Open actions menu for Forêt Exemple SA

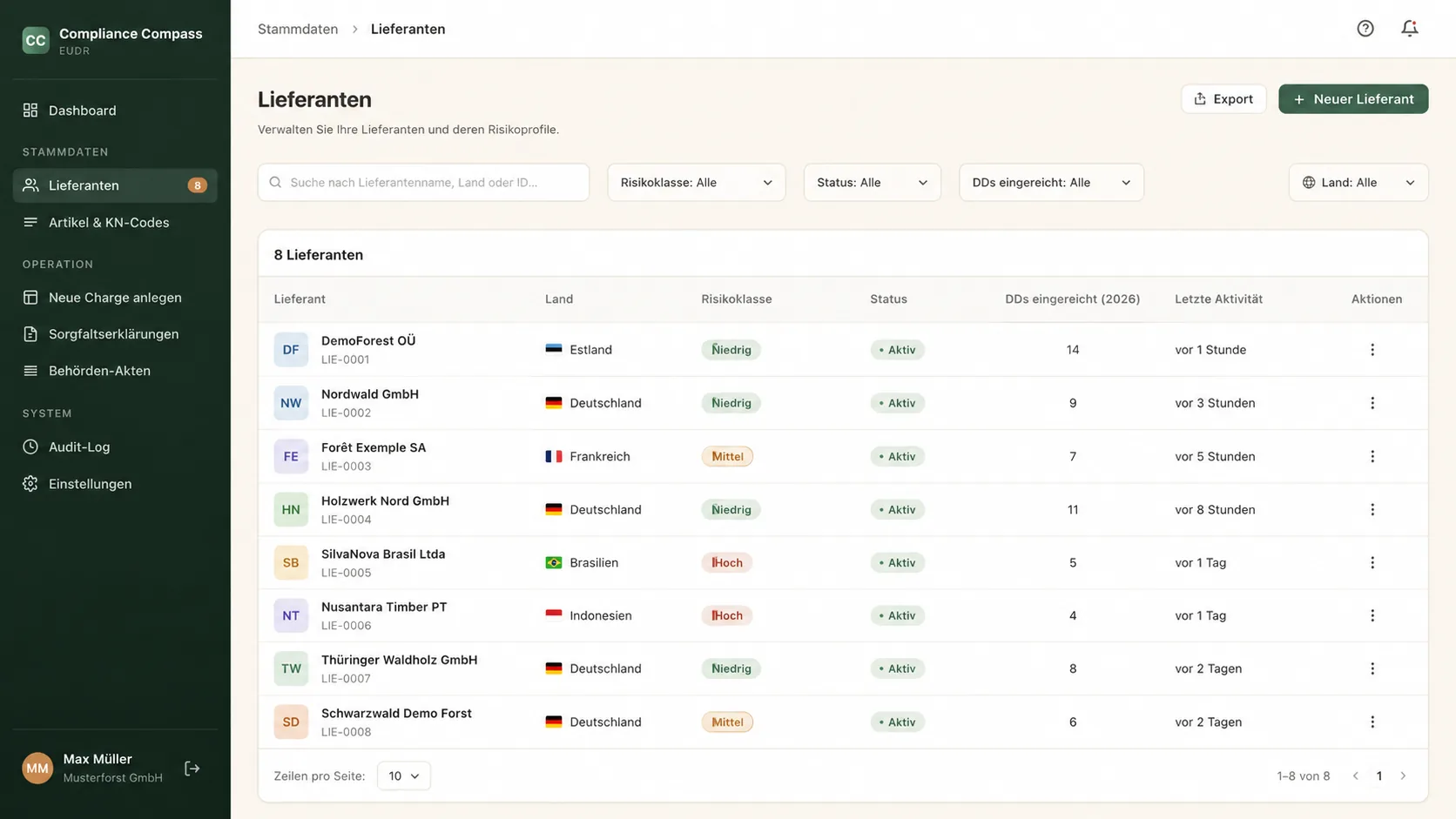pos(1372,456)
